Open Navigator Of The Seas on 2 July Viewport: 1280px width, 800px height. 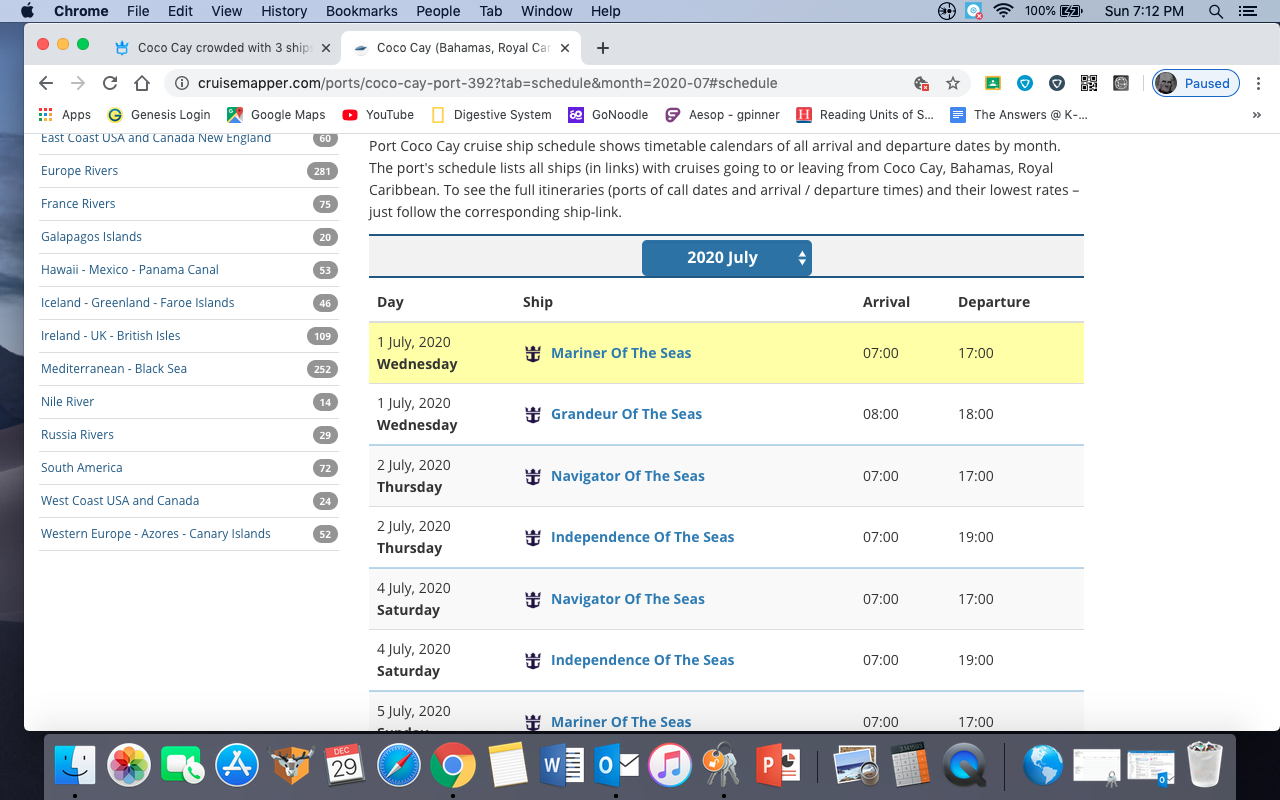click(x=628, y=476)
